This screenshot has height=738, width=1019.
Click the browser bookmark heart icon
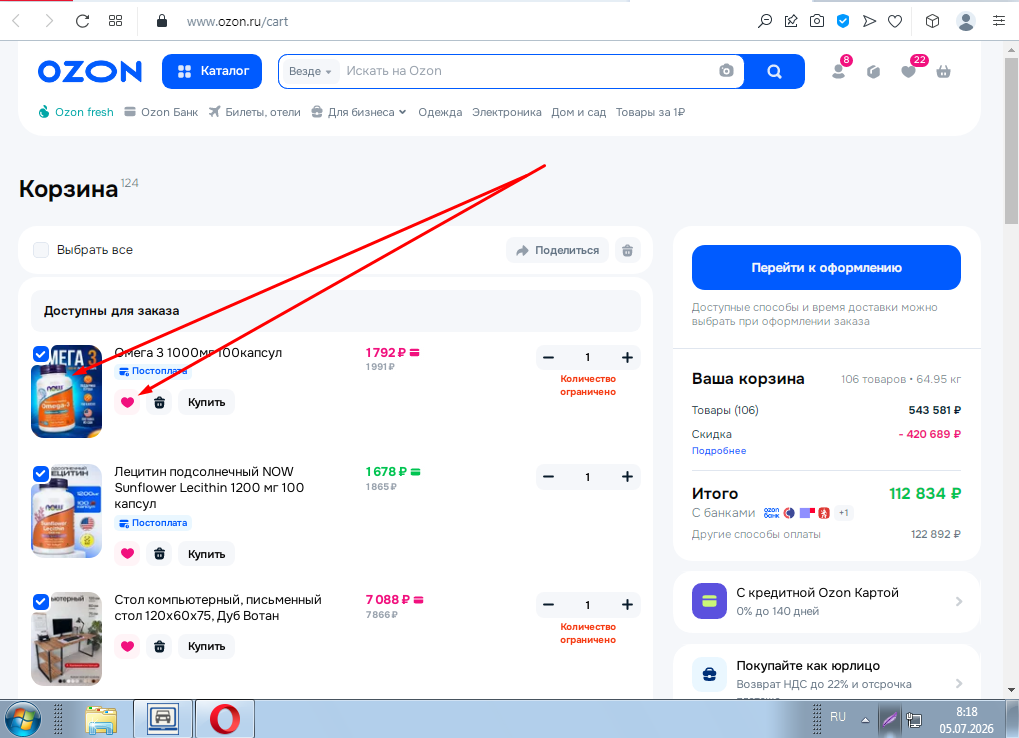pyautogui.click(x=895, y=21)
